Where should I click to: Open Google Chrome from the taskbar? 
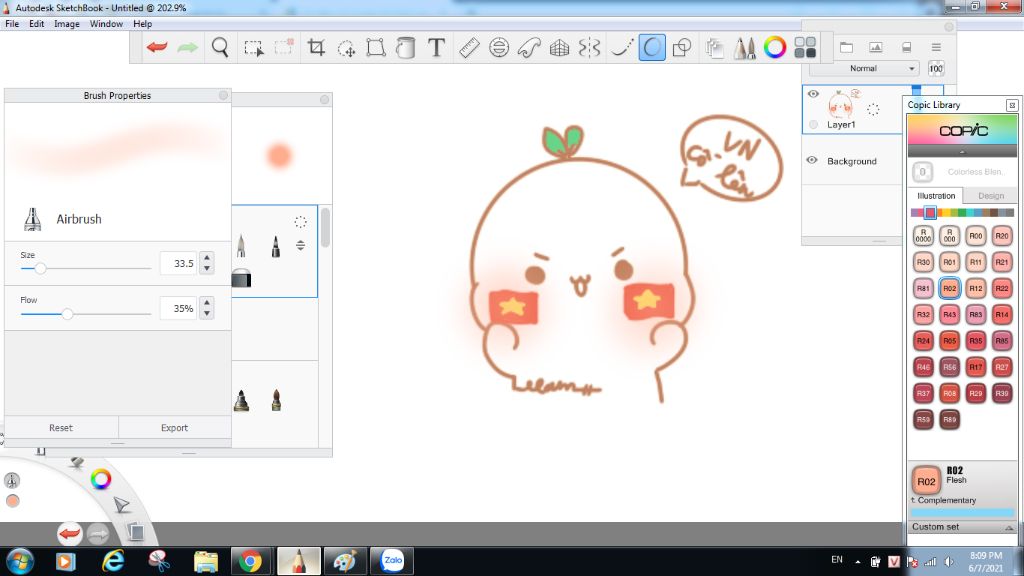coord(249,561)
